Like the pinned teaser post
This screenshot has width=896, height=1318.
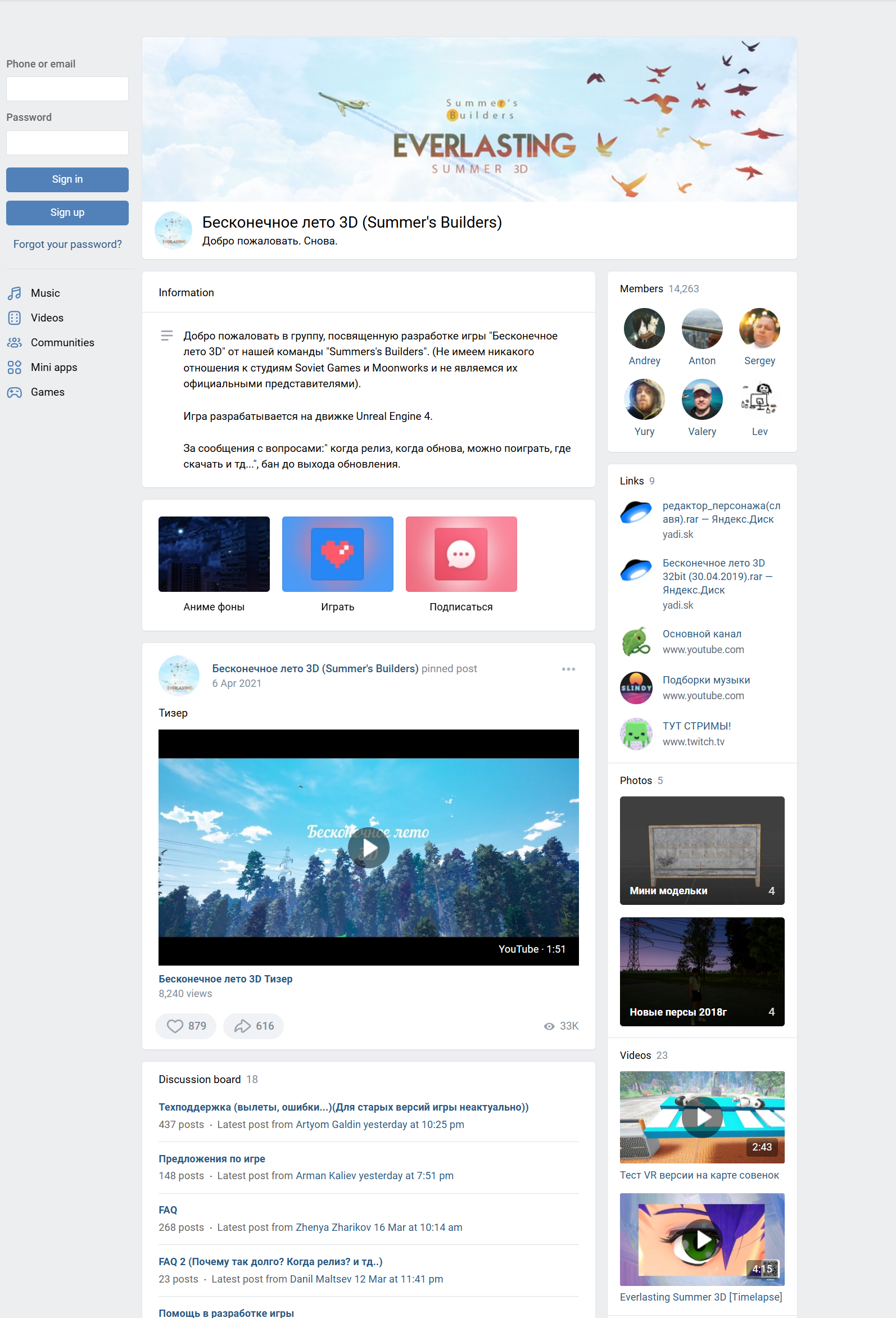tap(186, 1026)
